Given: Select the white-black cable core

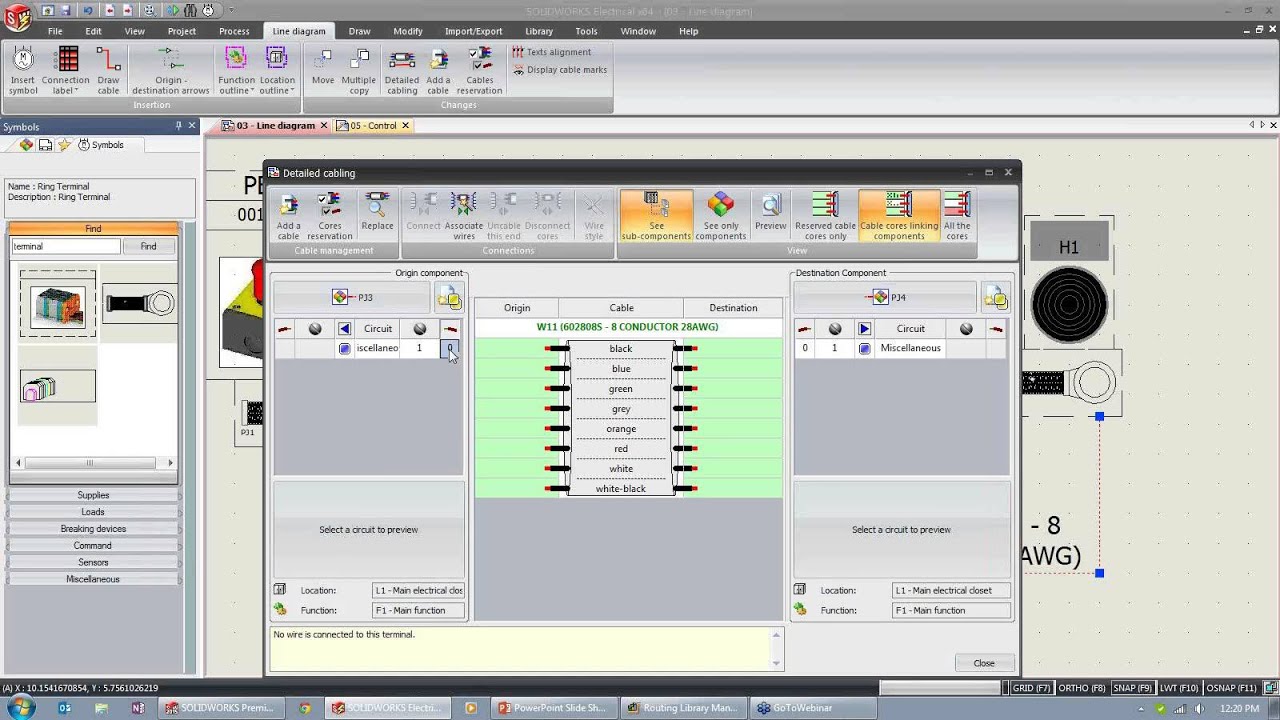Looking at the screenshot, I should (621, 489).
